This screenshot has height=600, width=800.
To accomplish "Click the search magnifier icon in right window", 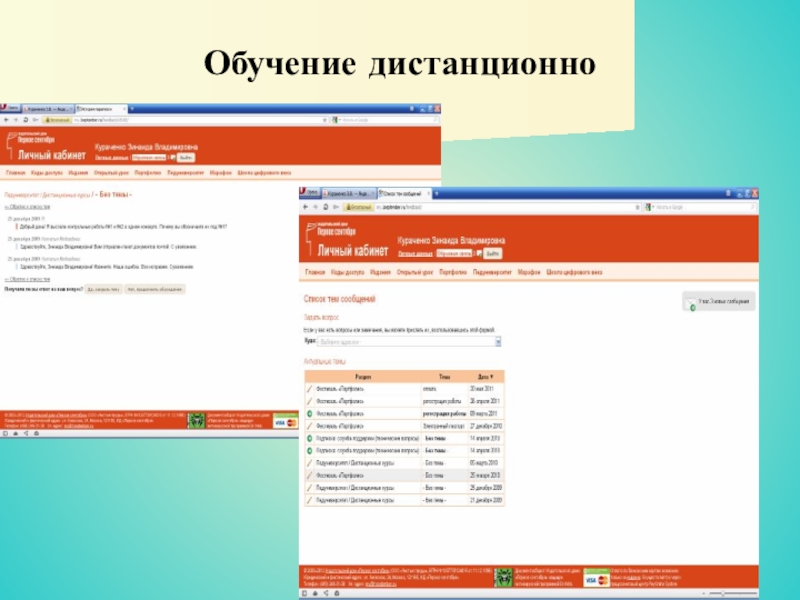I will 752,207.
